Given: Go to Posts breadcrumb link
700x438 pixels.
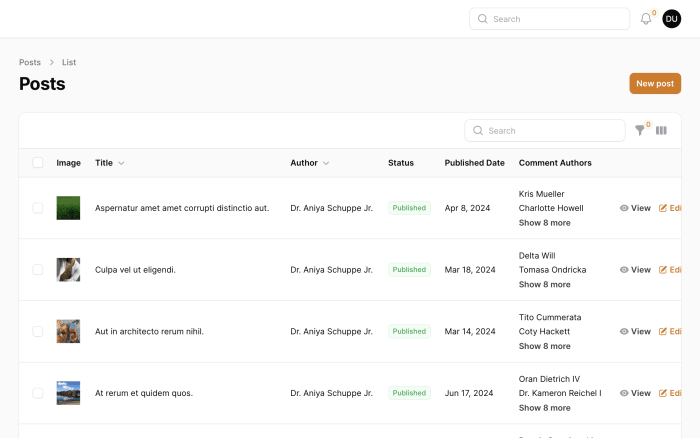Looking at the screenshot, I should pyautogui.click(x=30, y=62).
